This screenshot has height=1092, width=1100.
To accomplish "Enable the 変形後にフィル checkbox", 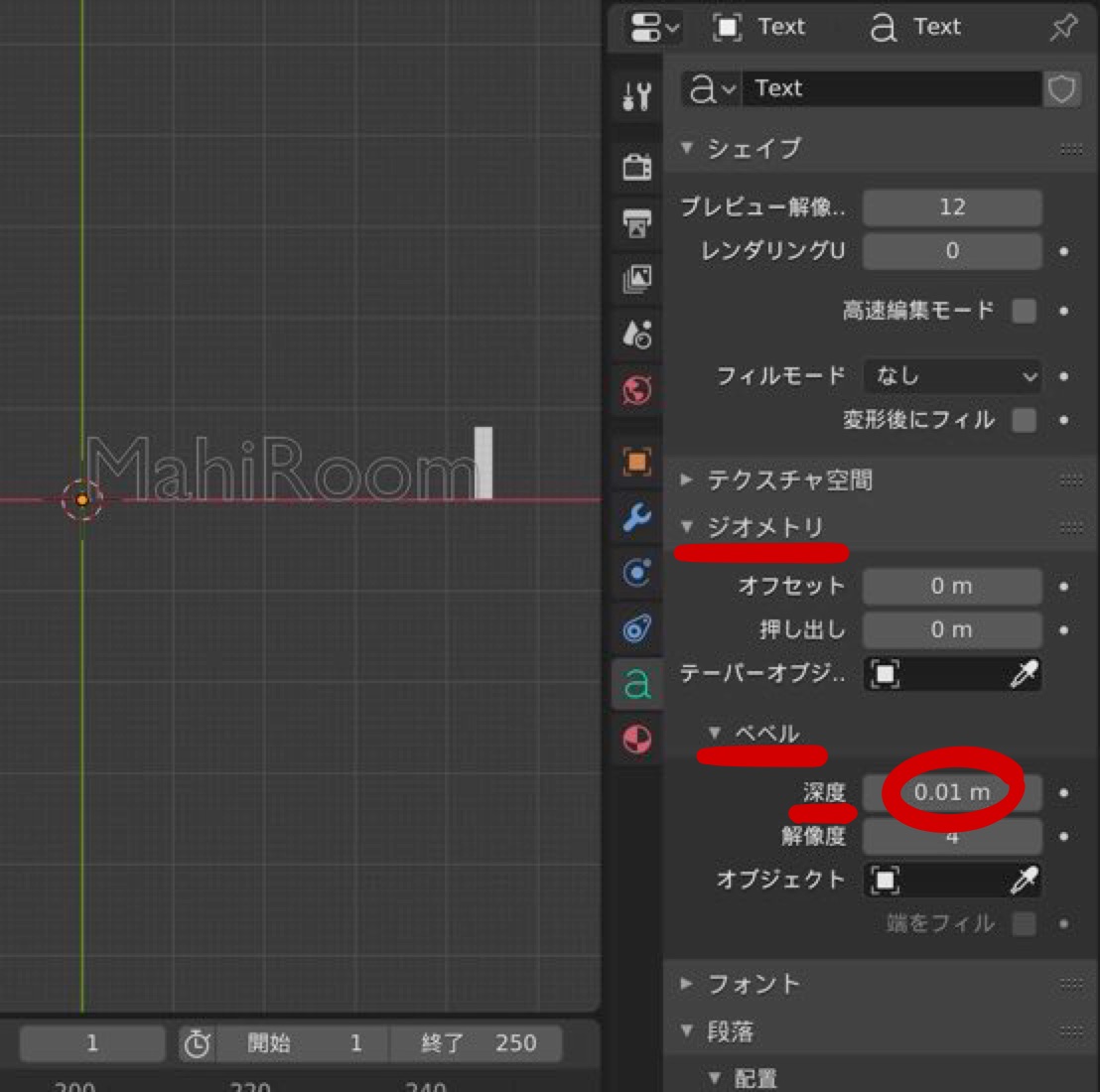I will click(x=1024, y=420).
